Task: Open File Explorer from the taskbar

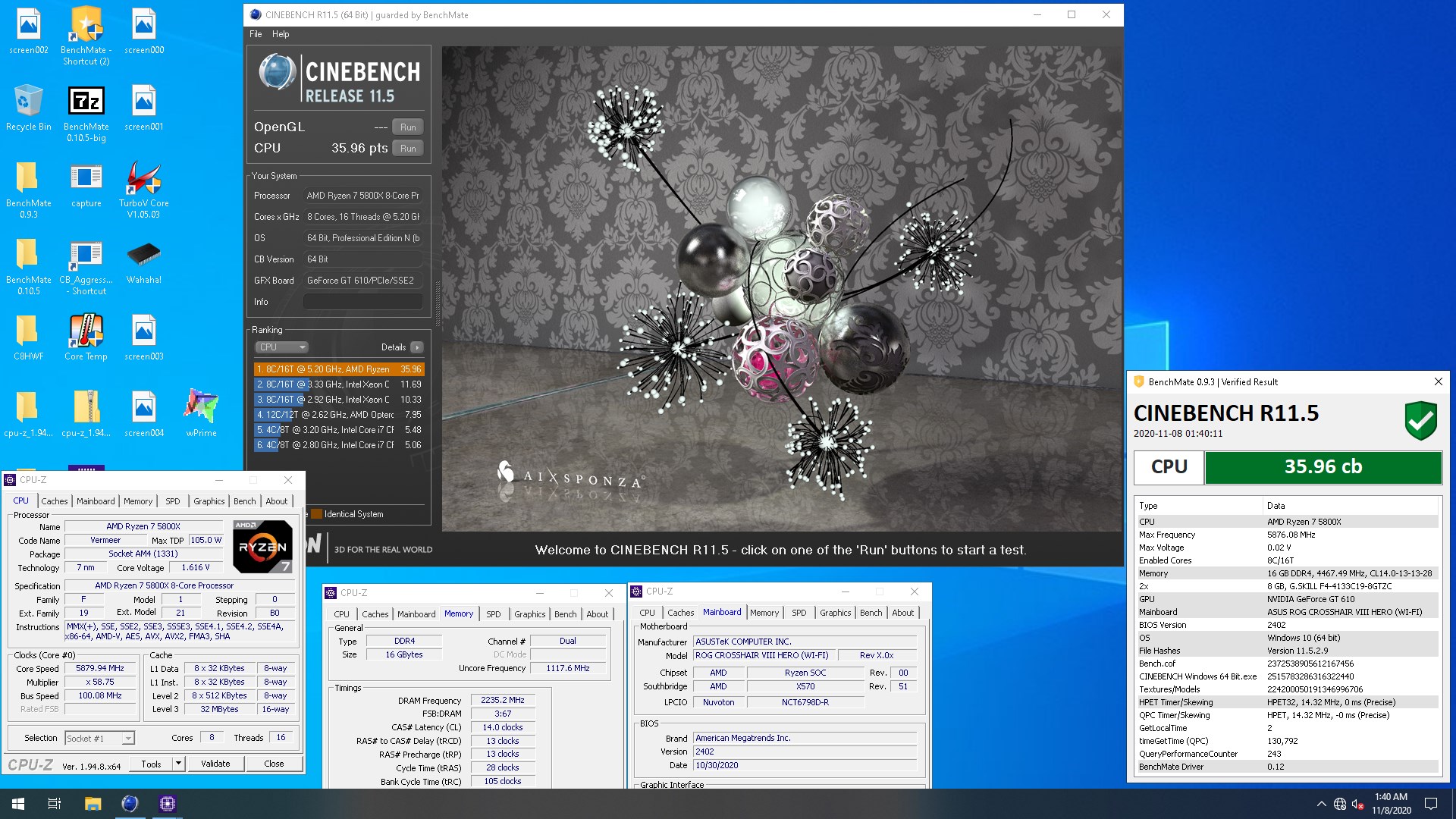Action: tap(93, 804)
